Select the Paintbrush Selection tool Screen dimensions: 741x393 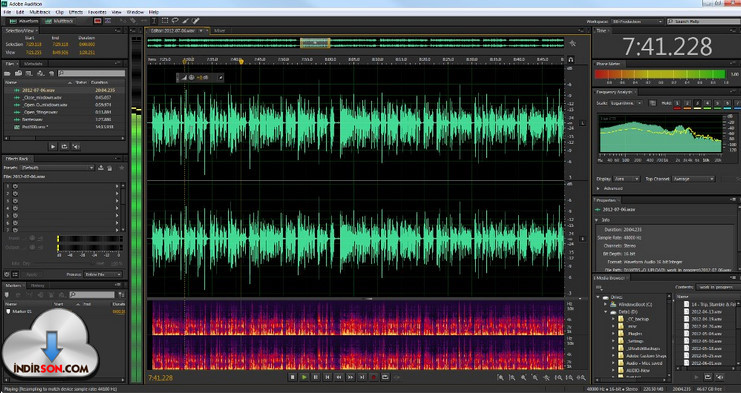(185, 21)
